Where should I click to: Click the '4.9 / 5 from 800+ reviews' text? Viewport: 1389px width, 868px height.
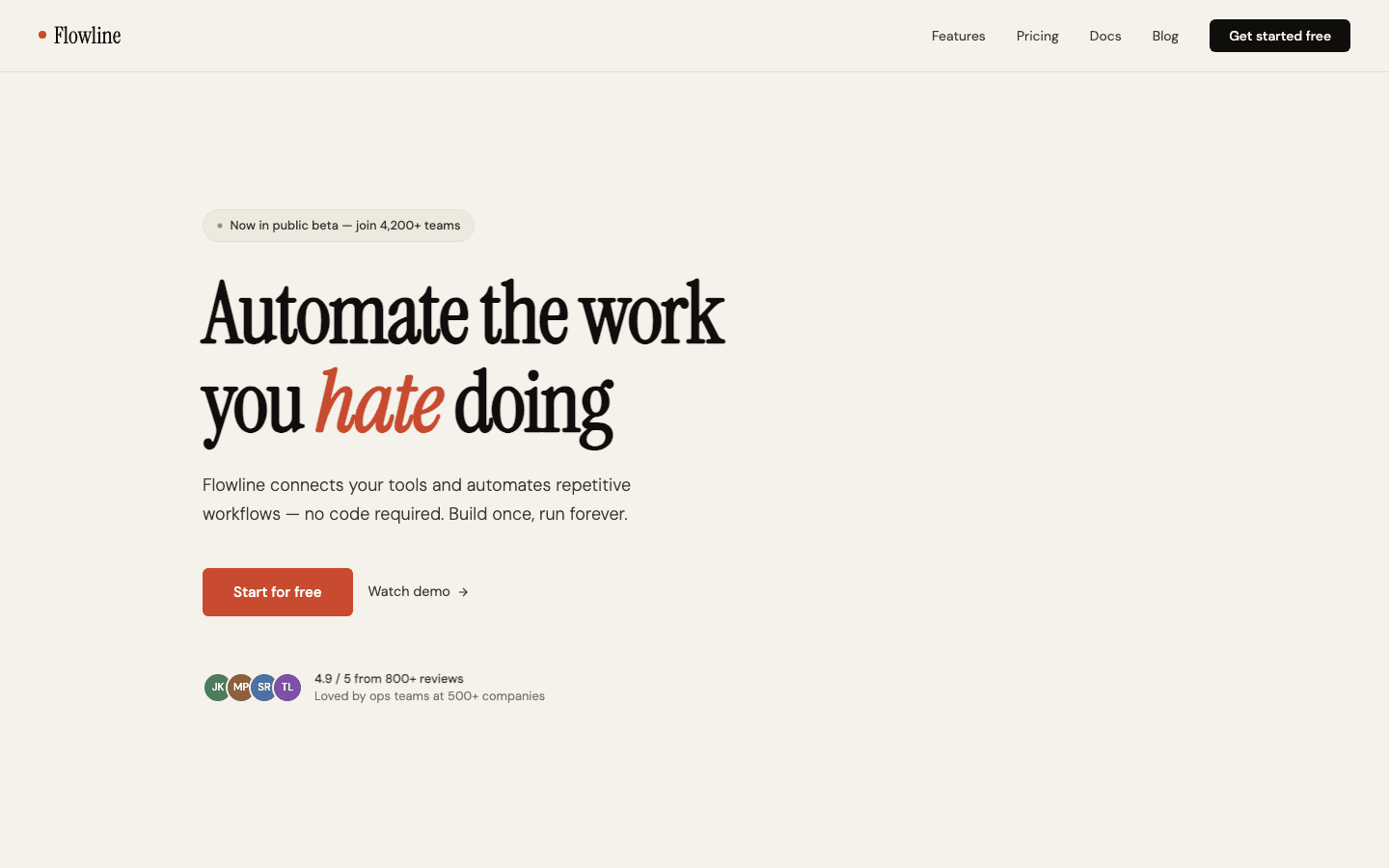click(389, 679)
